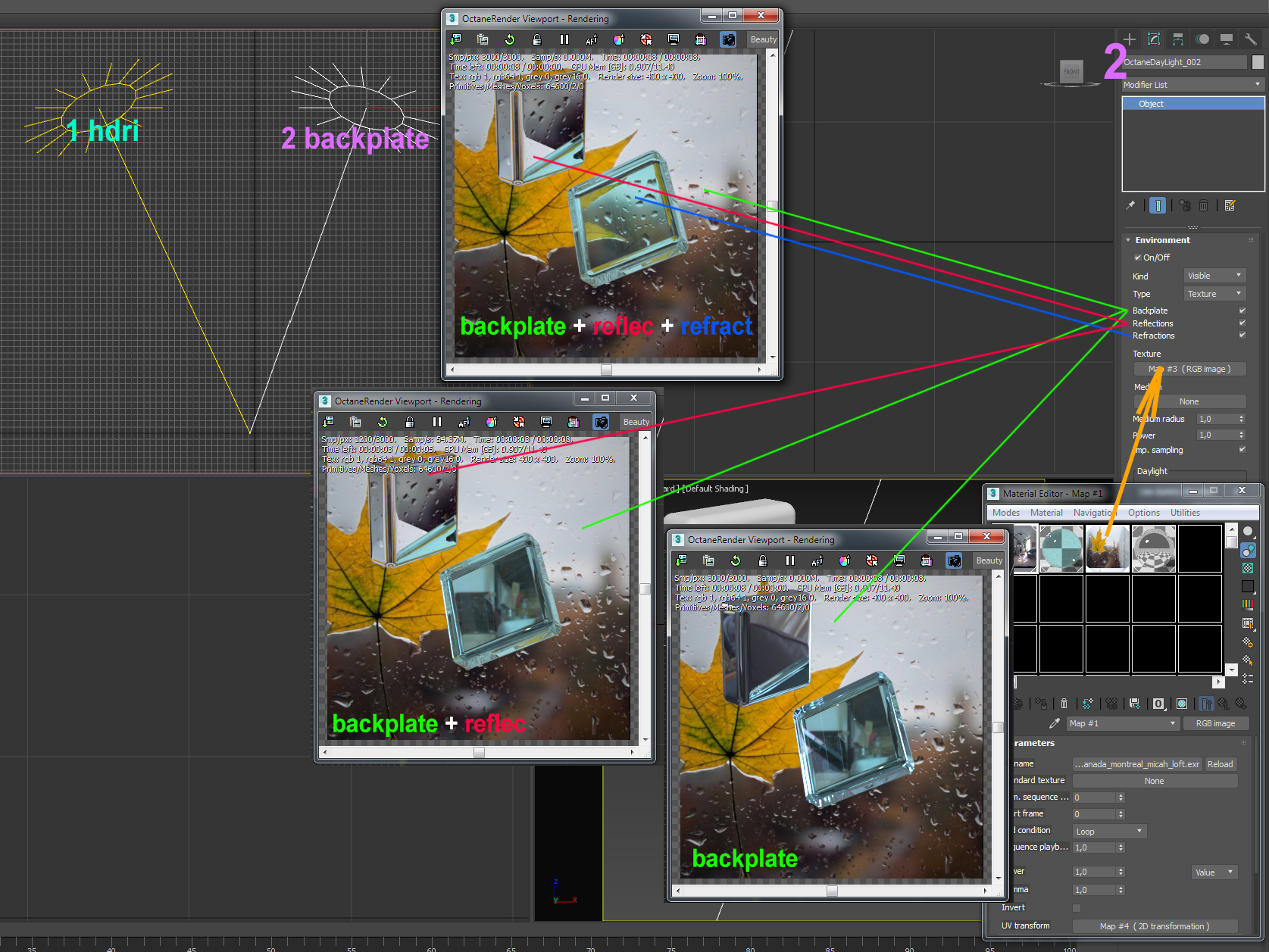Click Map #3 (RGB image) texture button
The image size is (1269, 952).
pyautogui.click(x=1189, y=369)
